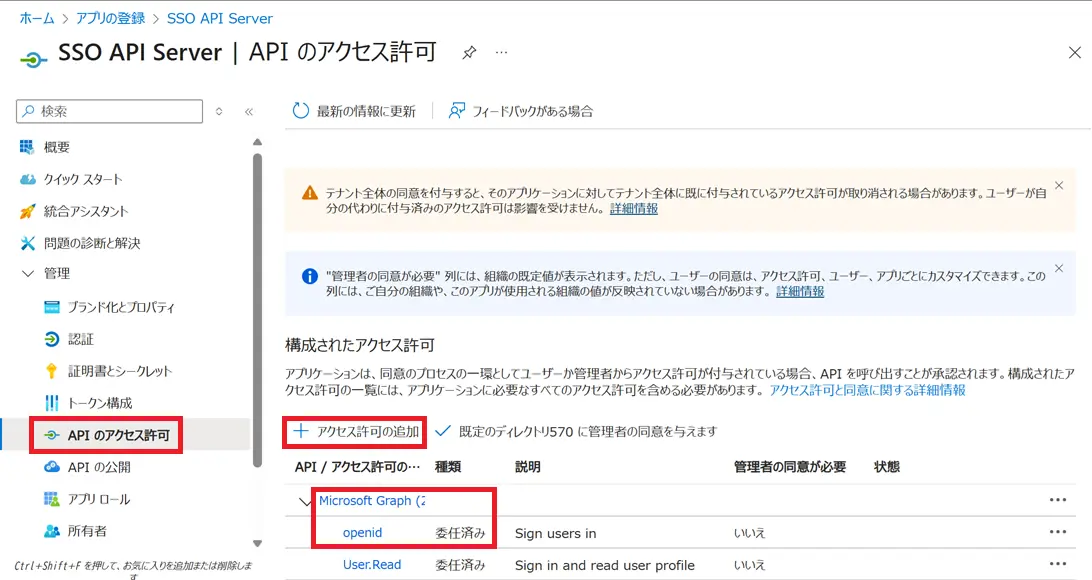Click the pin icon next to page title
Screen dimensions: 1092x580
469,52
